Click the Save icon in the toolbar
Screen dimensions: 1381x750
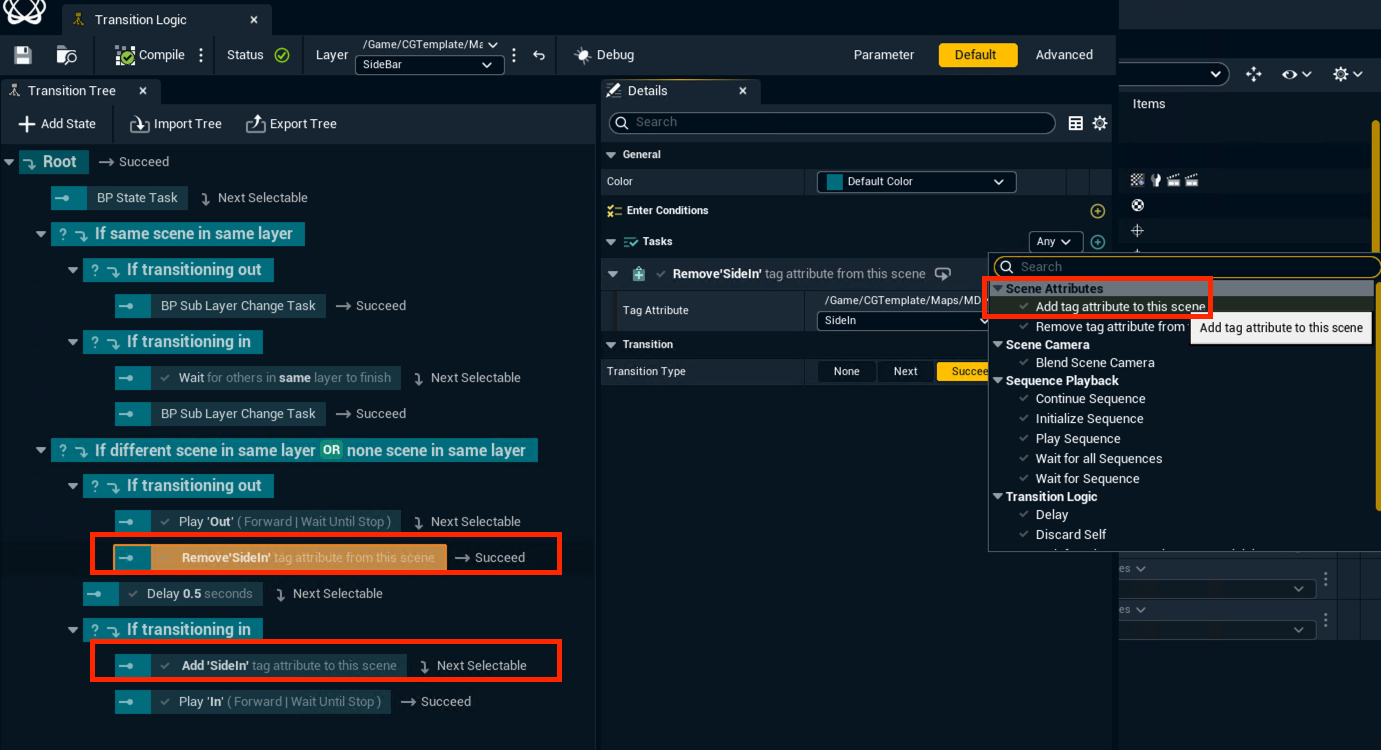pyautogui.click(x=23, y=55)
